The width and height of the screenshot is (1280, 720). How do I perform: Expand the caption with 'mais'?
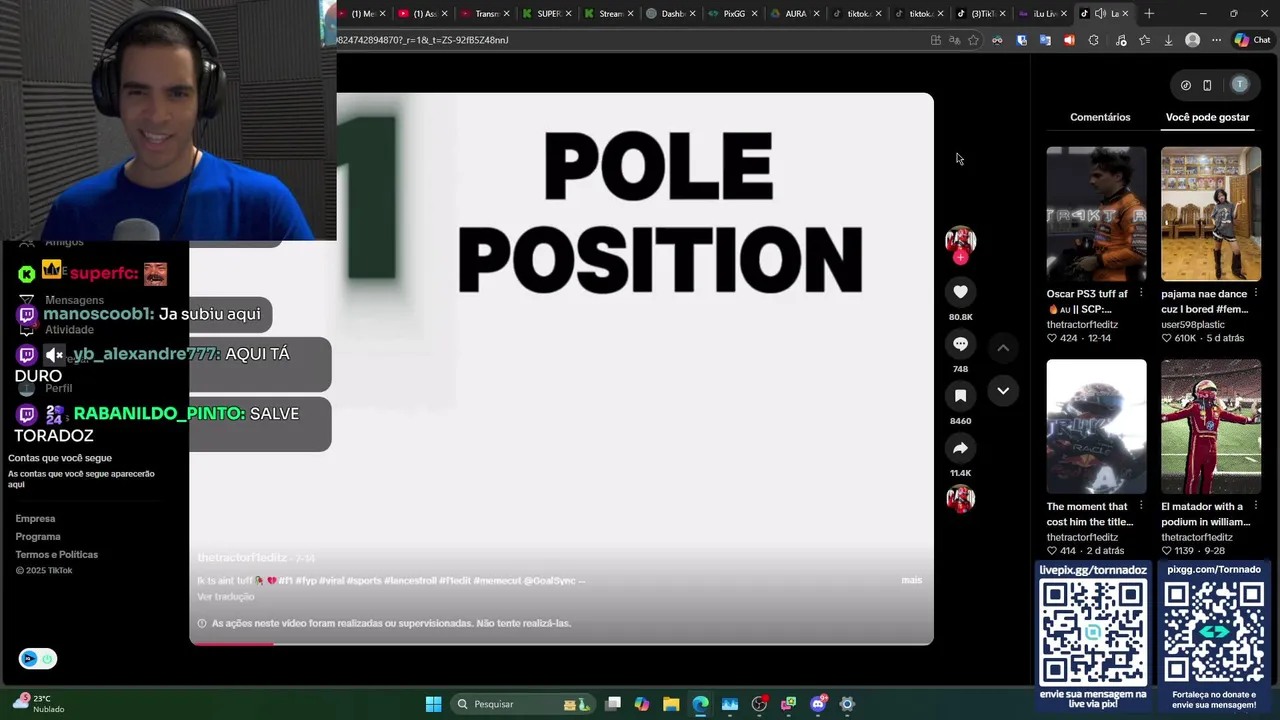click(x=911, y=580)
